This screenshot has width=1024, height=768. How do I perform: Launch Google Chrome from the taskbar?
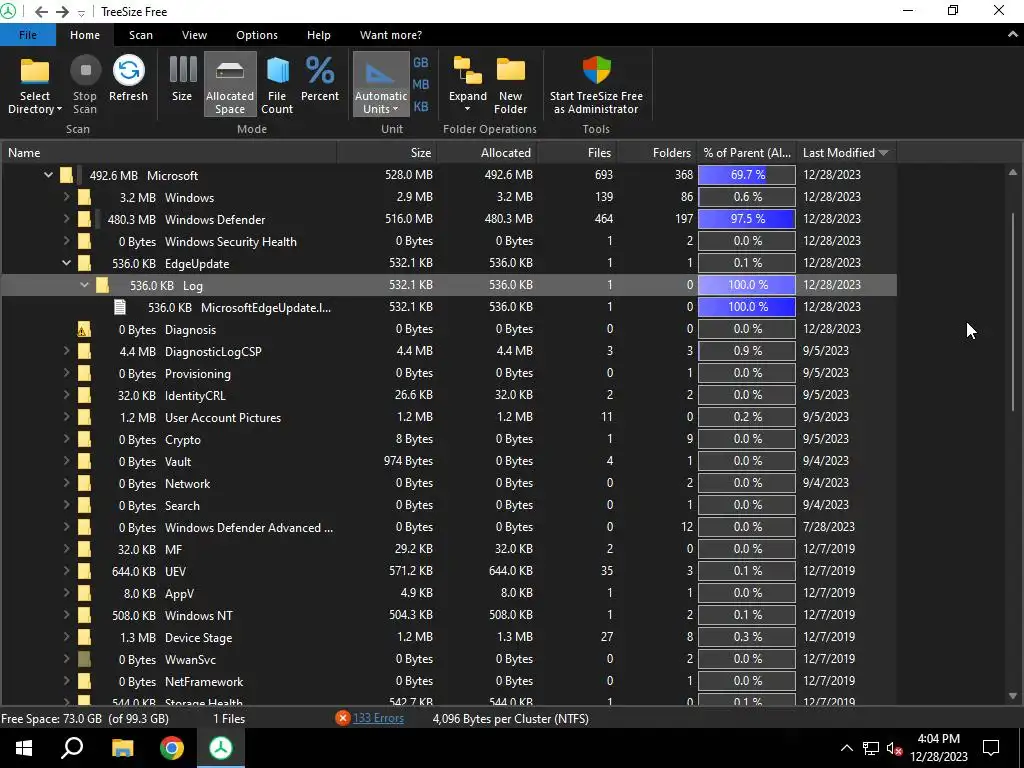pos(172,748)
